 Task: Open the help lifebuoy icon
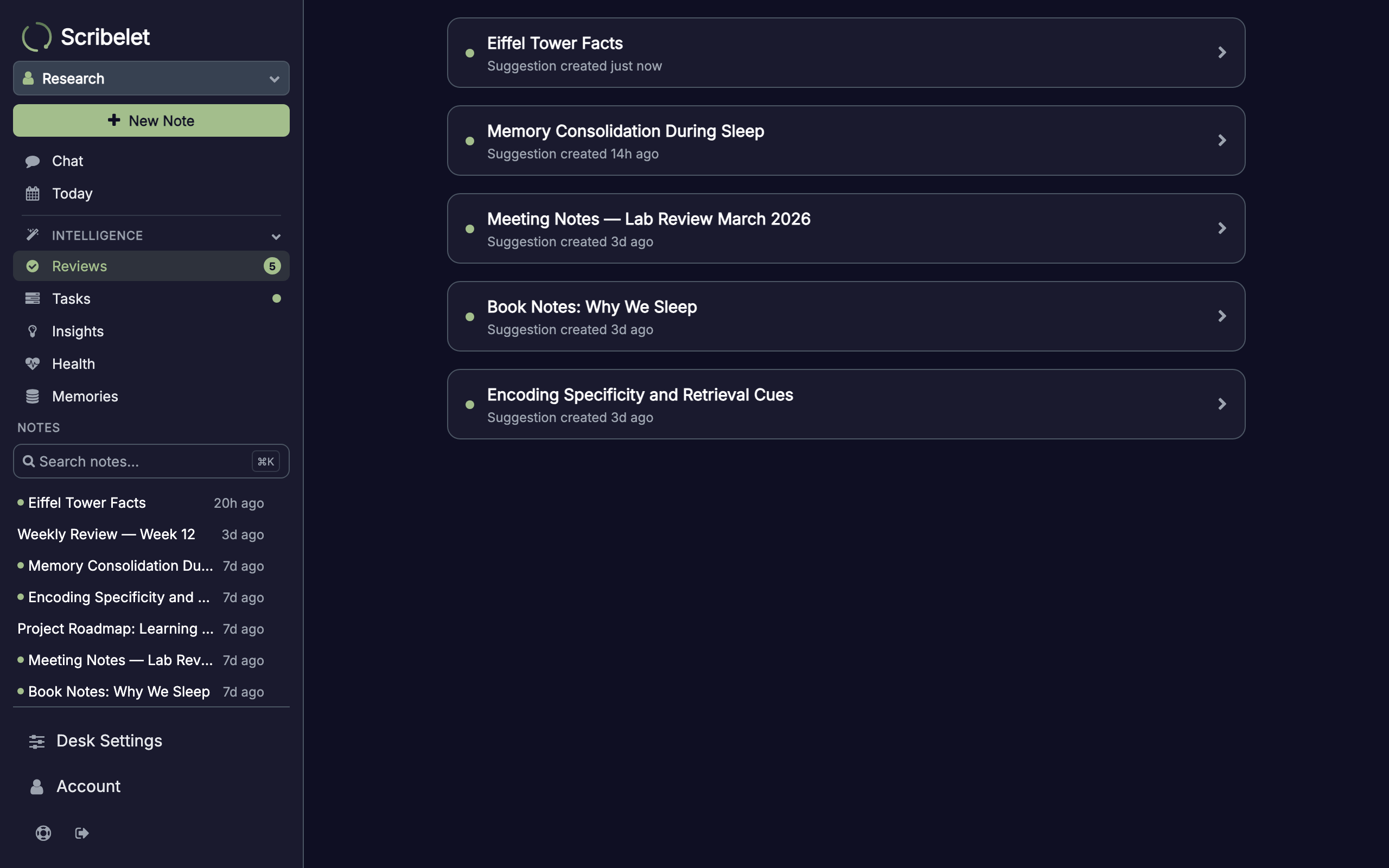pos(43,833)
